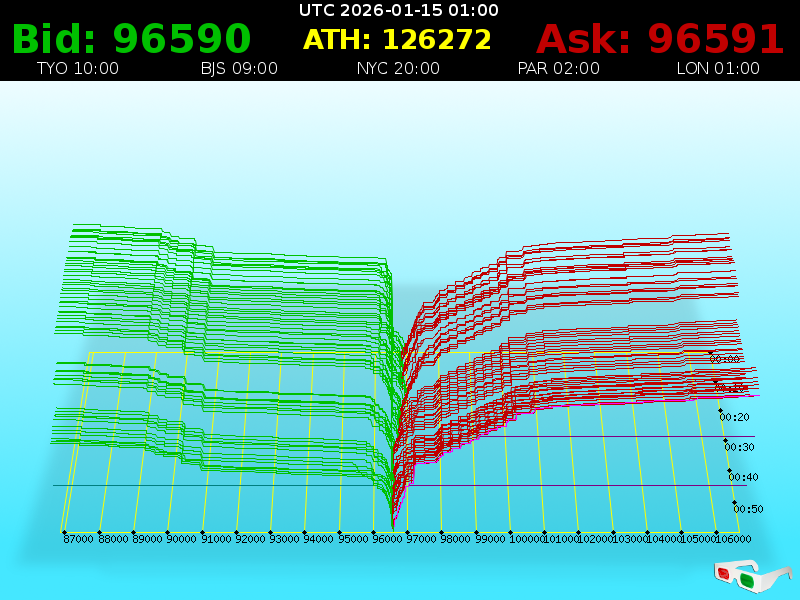Click the 00:20 time axis marker
The width and height of the screenshot is (800, 600).
[x=734, y=417]
